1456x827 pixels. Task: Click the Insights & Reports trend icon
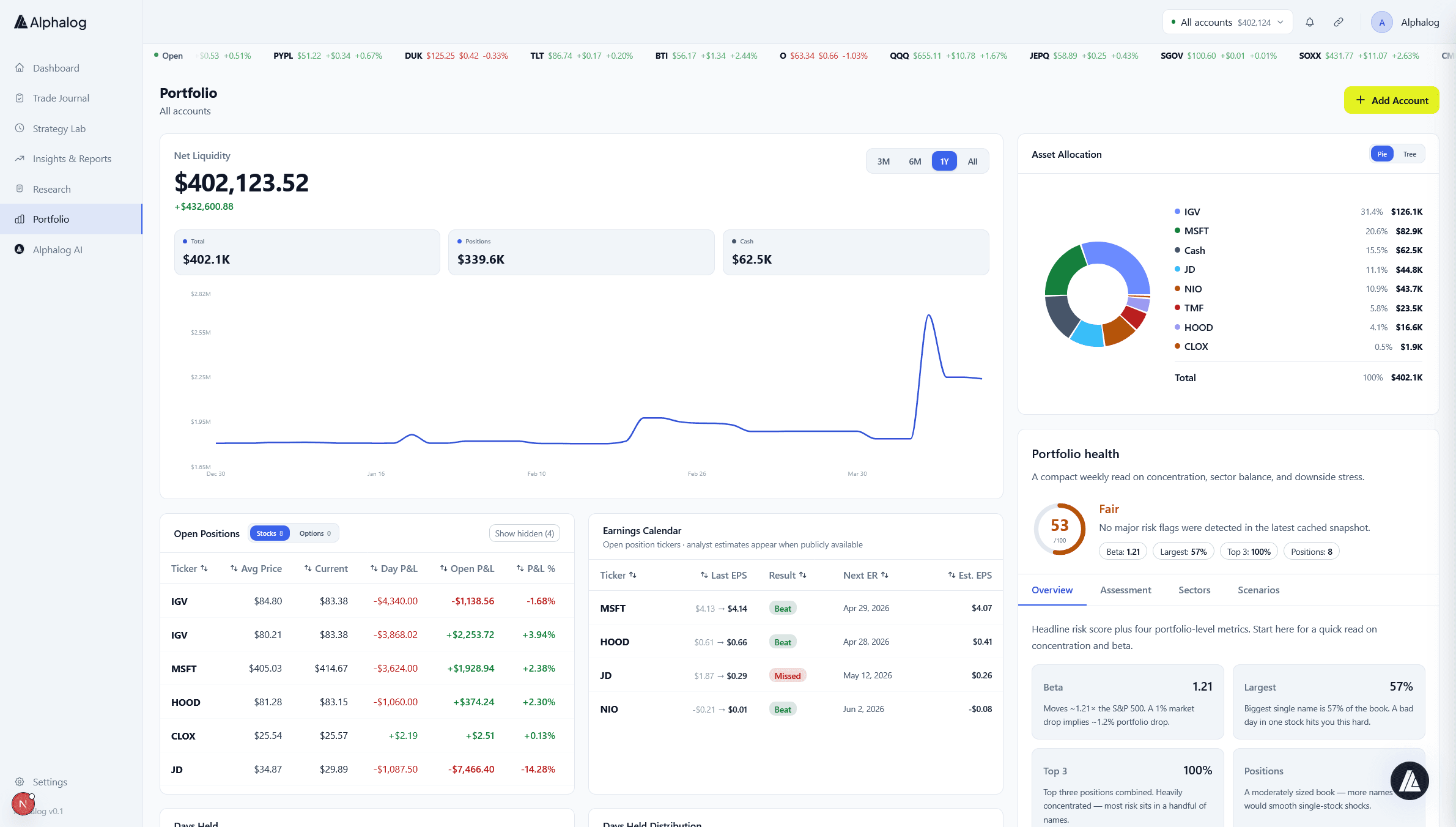pyautogui.click(x=20, y=158)
